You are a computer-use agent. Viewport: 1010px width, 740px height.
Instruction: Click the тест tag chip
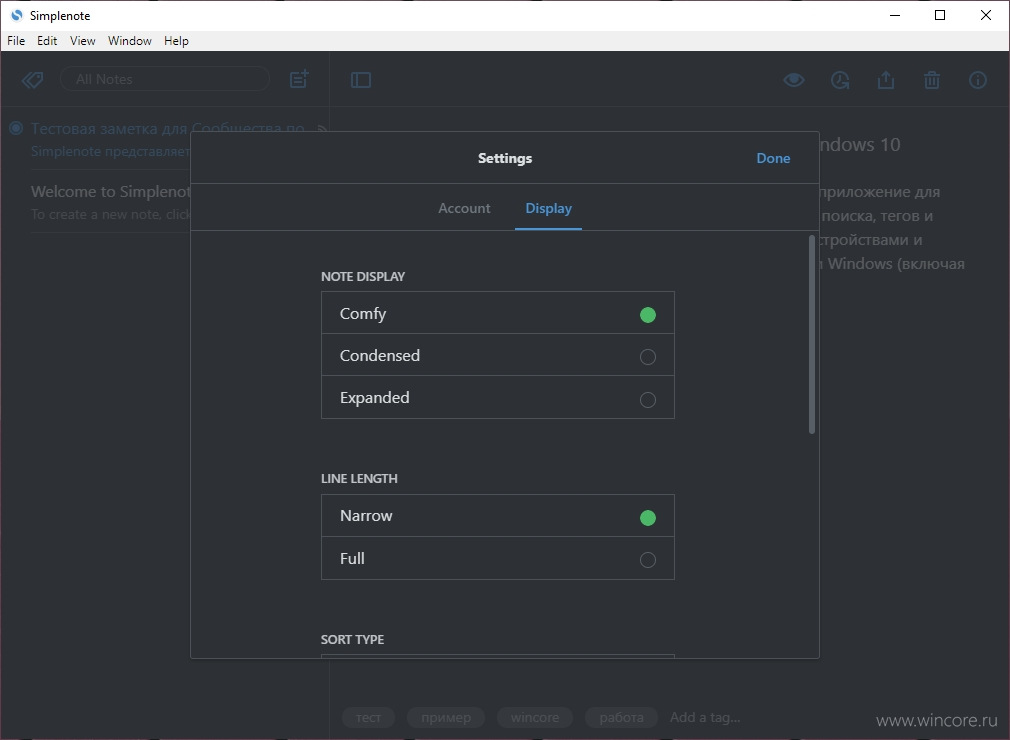(368, 717)
